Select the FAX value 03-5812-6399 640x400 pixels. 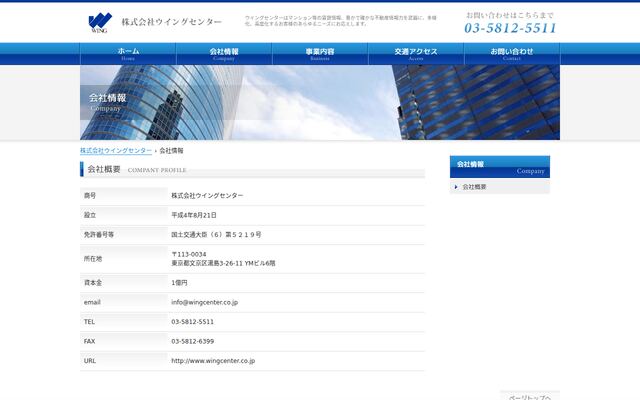coord(192,341)
